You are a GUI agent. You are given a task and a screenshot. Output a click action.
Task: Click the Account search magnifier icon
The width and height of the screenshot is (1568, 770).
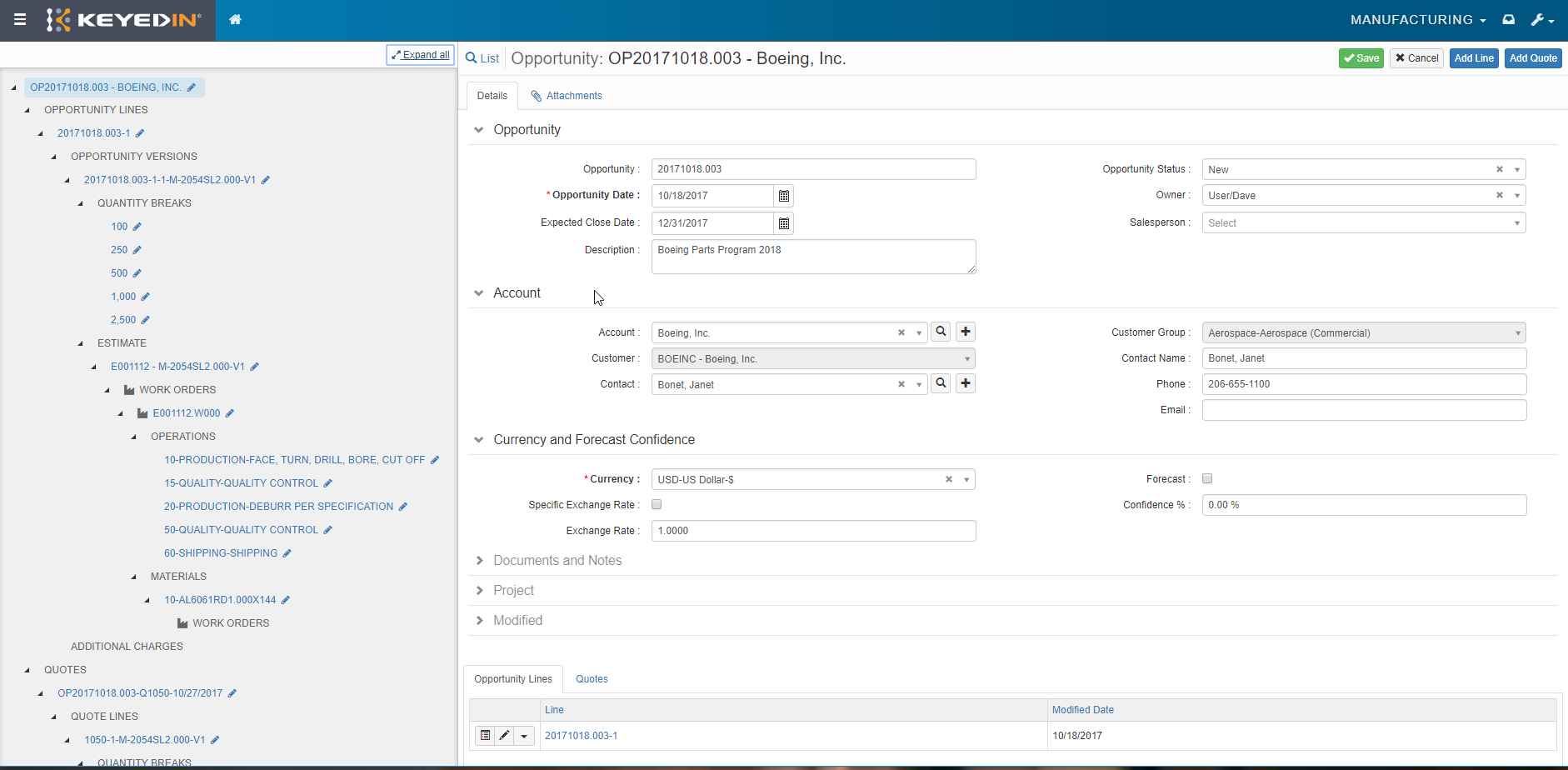coord(941,332)
